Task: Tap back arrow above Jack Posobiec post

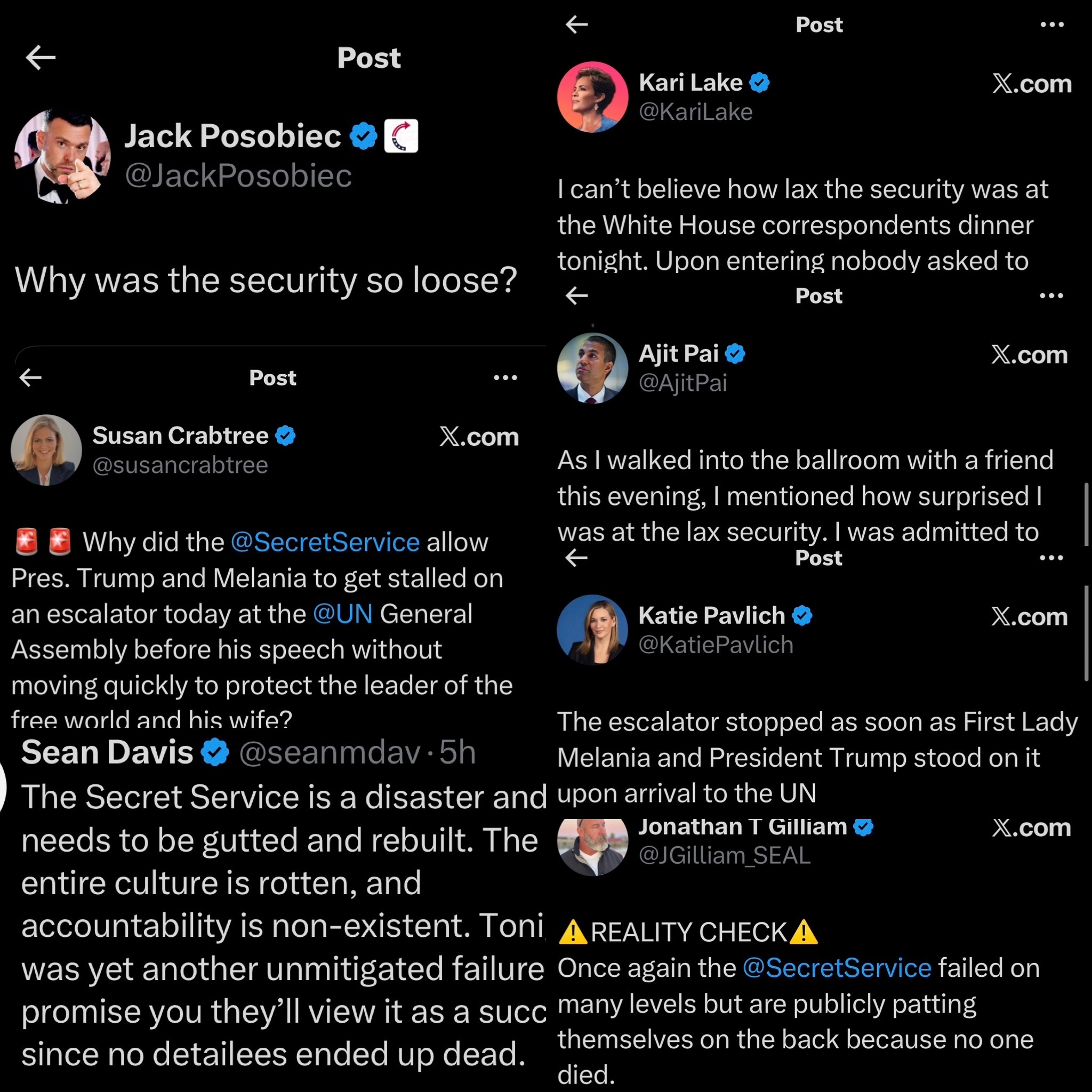Action: tap(41, 58)
